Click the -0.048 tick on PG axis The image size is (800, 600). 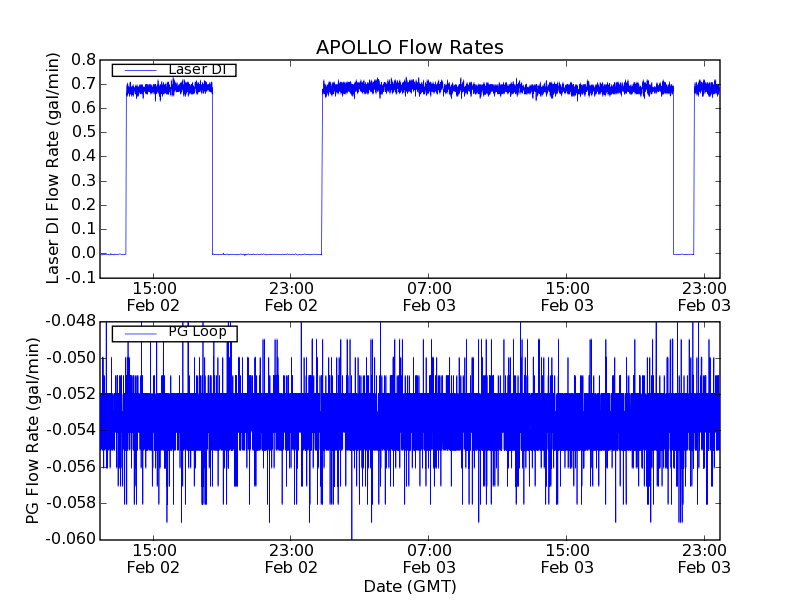pos(71,321)
